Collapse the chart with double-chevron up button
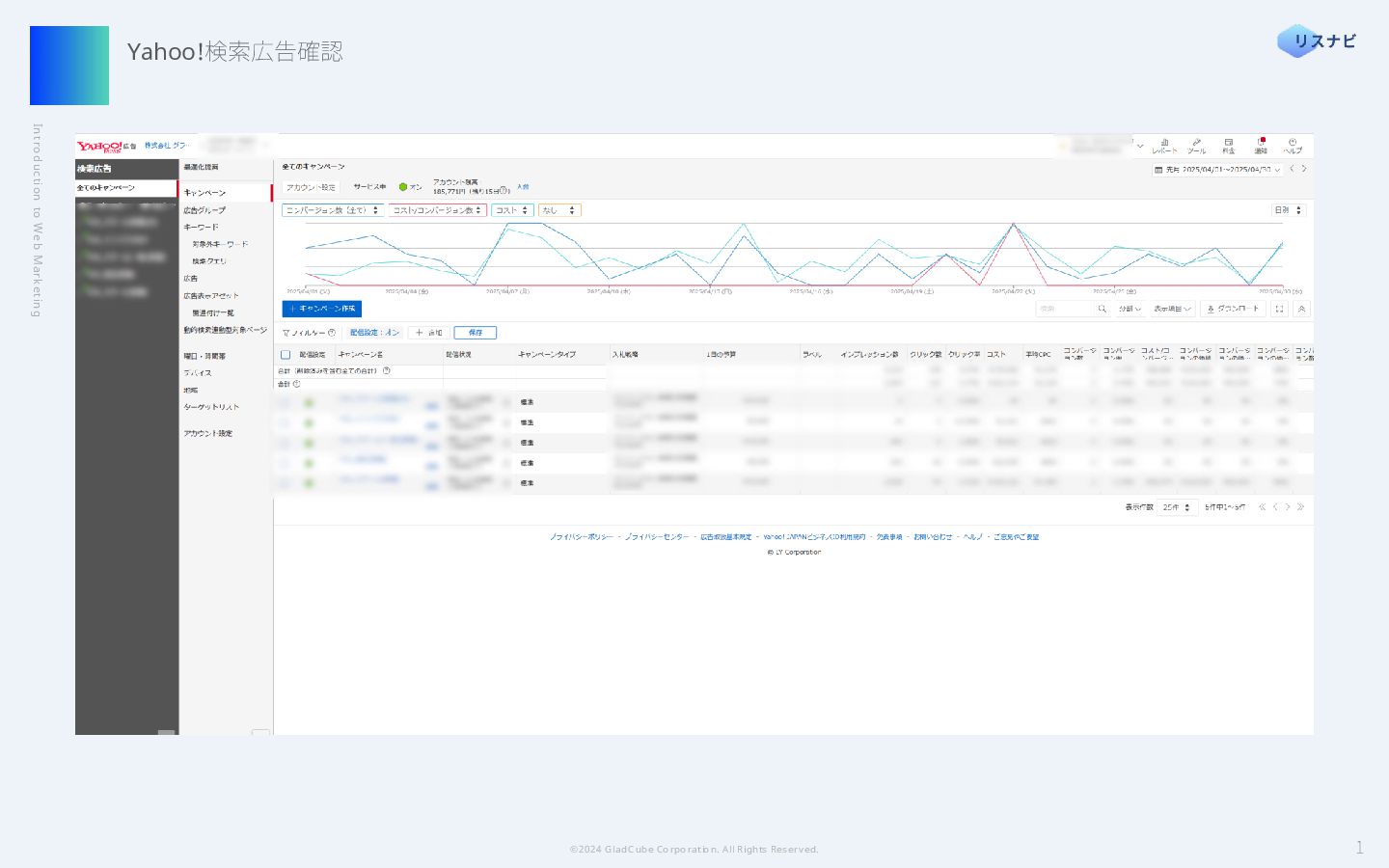This screenshot has height=868, width=1389. [x=1301, y=309]
